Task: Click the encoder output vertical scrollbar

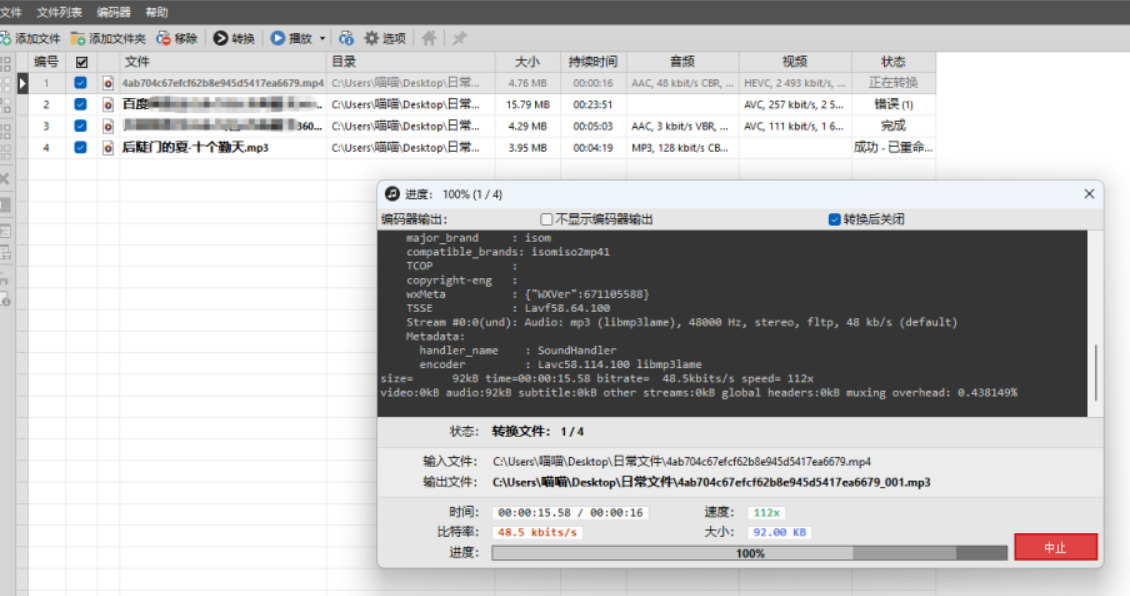Action: (1095, 324)
